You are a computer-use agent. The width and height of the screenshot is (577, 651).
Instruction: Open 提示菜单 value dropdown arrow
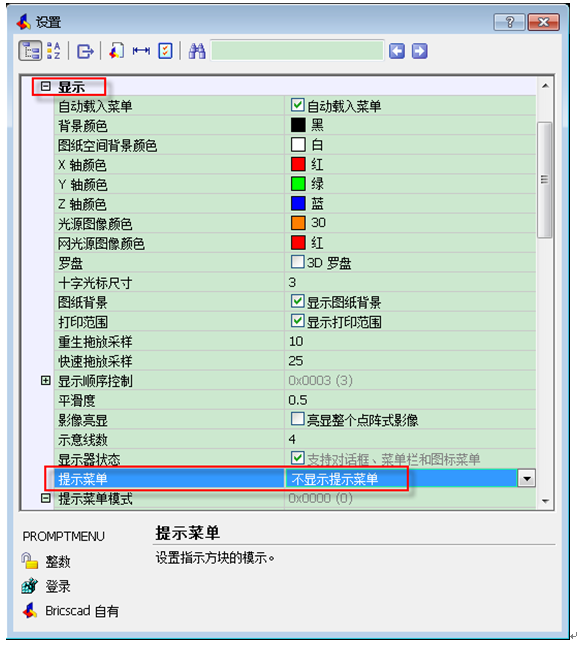point(526,479)
